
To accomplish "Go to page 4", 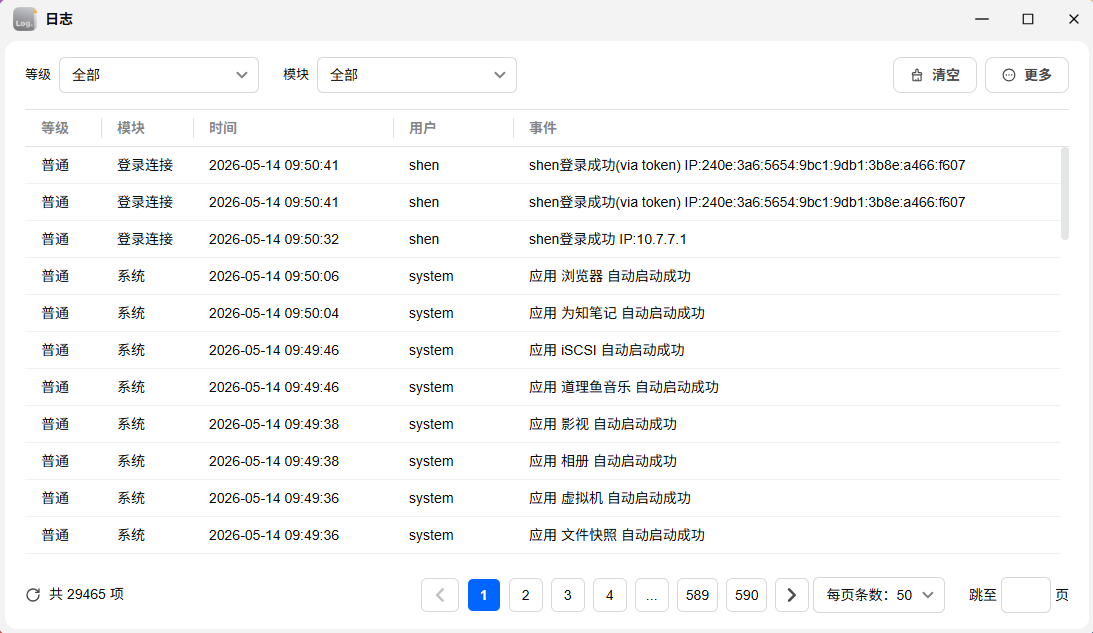I will click(x=609, y=595).
